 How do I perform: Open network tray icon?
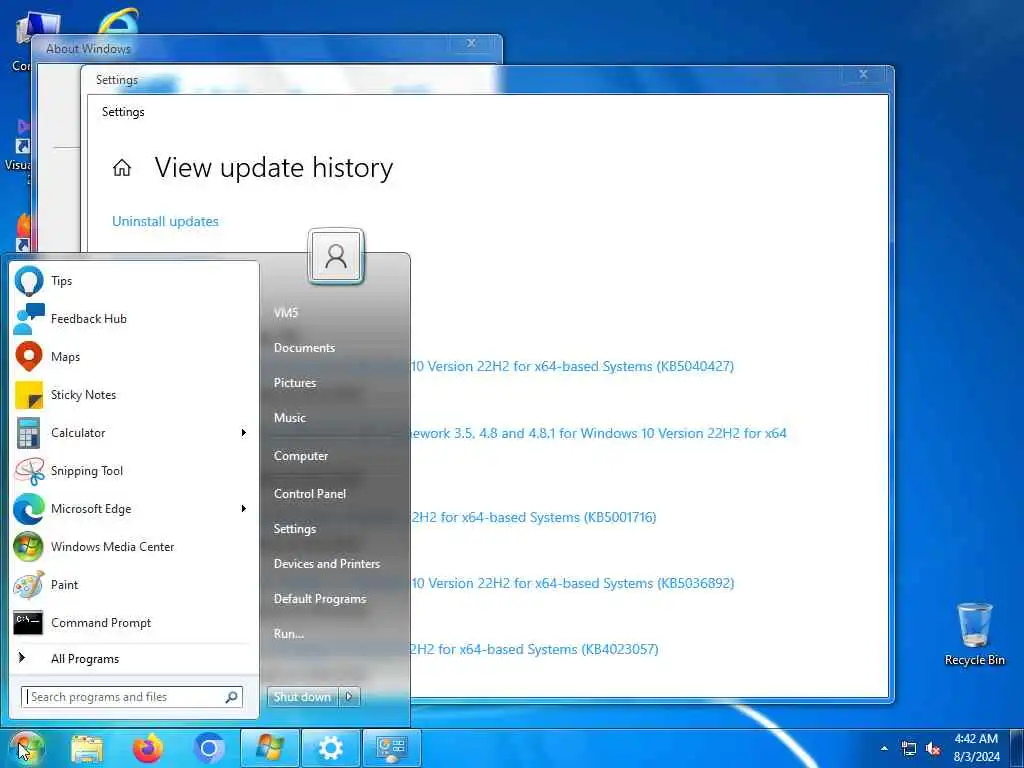(908, 749)
